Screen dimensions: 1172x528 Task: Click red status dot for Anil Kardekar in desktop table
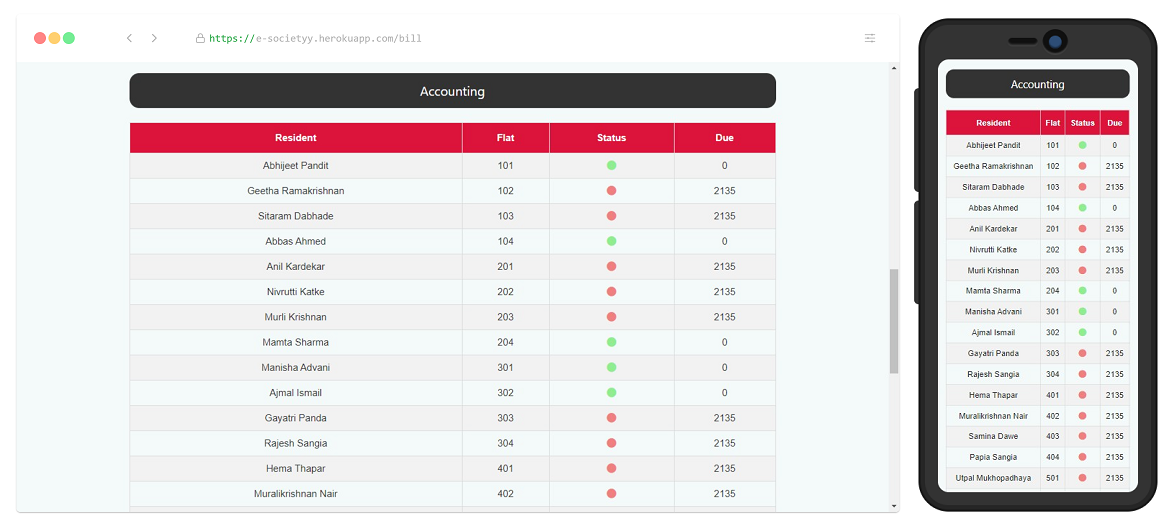[611, 266]
